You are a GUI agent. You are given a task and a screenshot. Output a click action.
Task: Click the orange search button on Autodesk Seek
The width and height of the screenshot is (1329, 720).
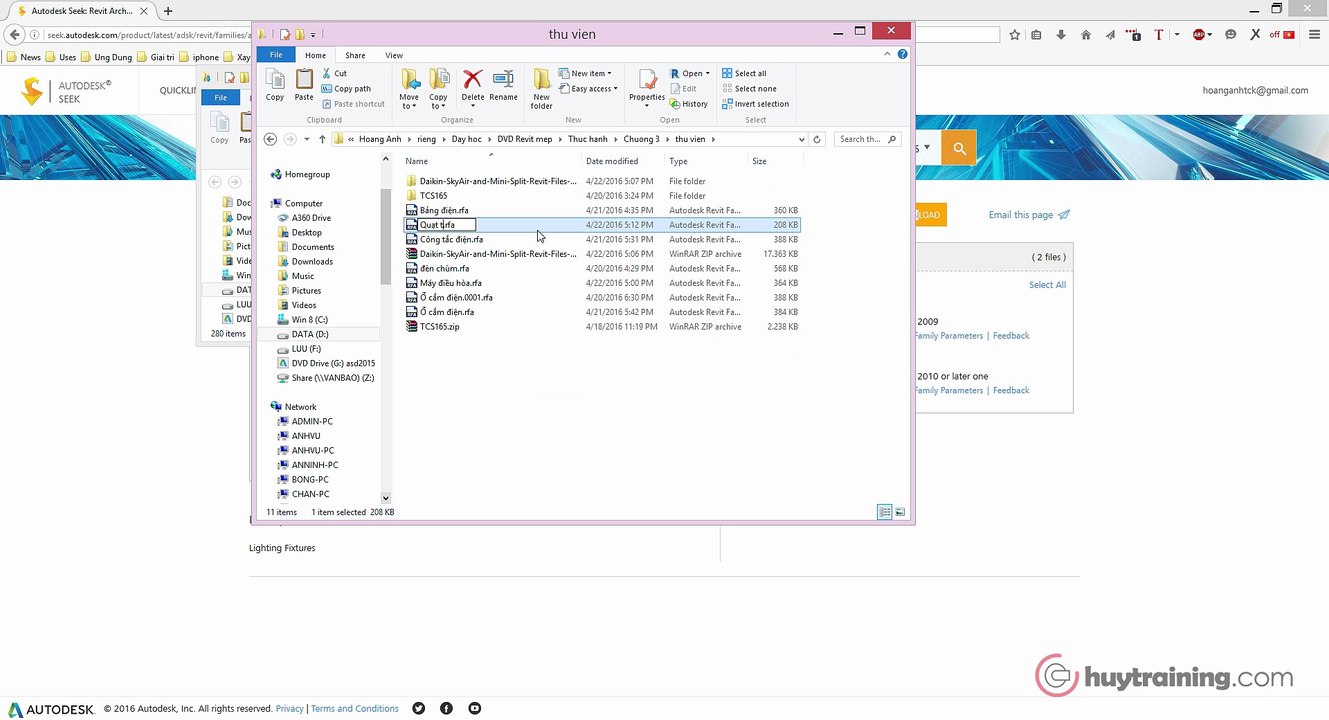[x=959, y=148]
